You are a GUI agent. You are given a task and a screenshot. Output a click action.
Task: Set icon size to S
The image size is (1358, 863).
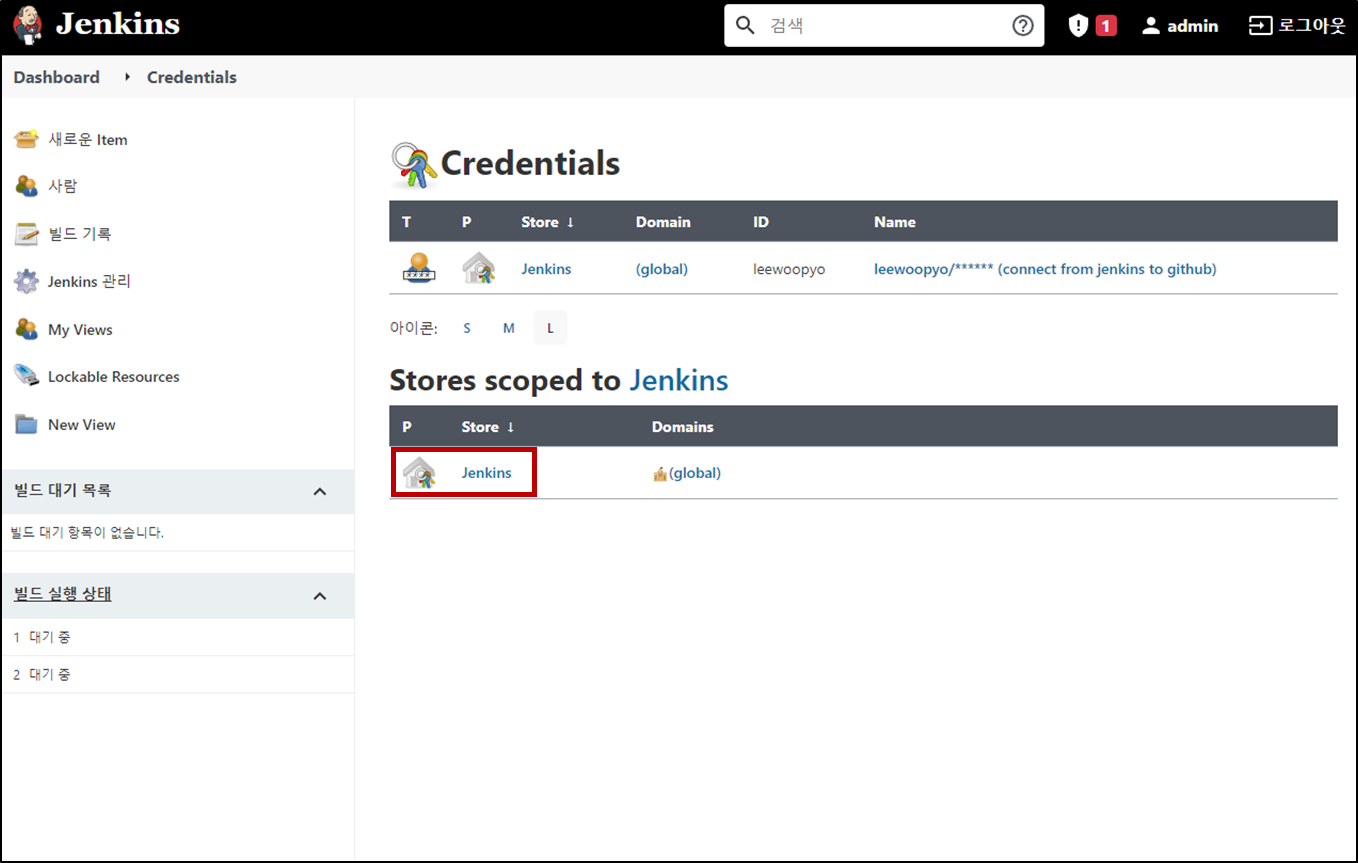click(467, 328)
